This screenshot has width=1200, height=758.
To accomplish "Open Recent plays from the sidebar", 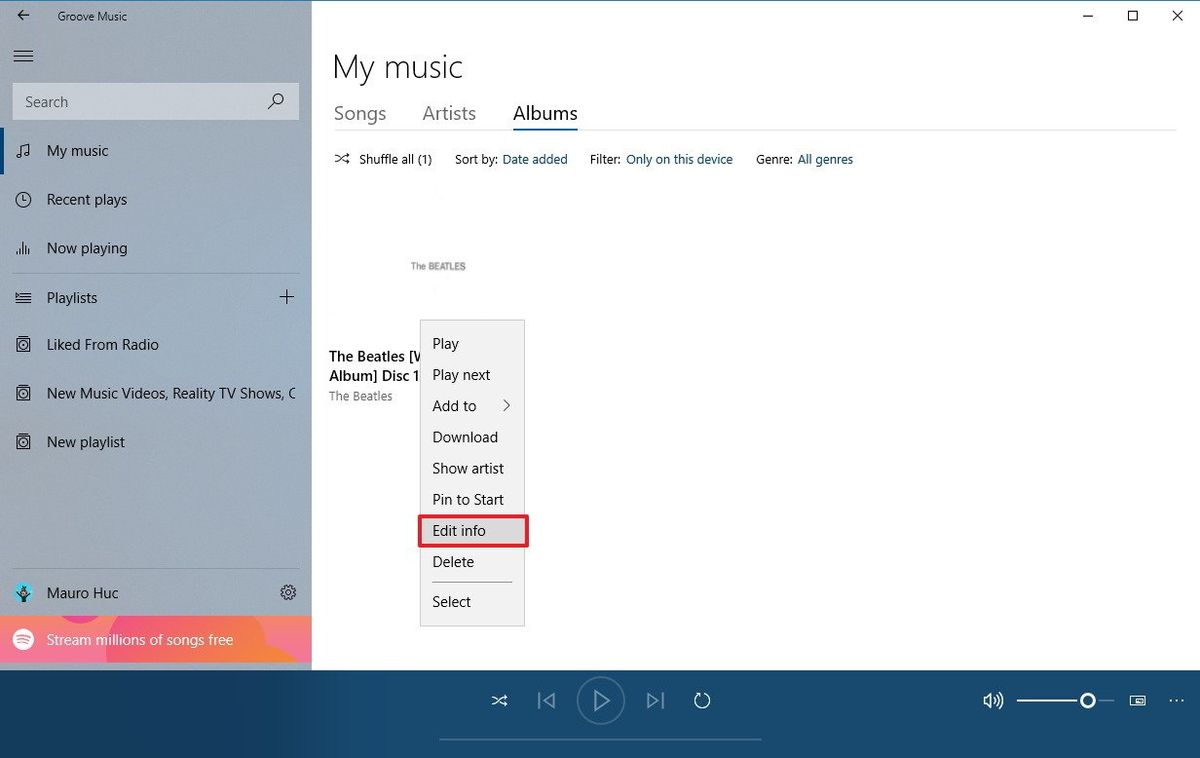I will (84, 199).
